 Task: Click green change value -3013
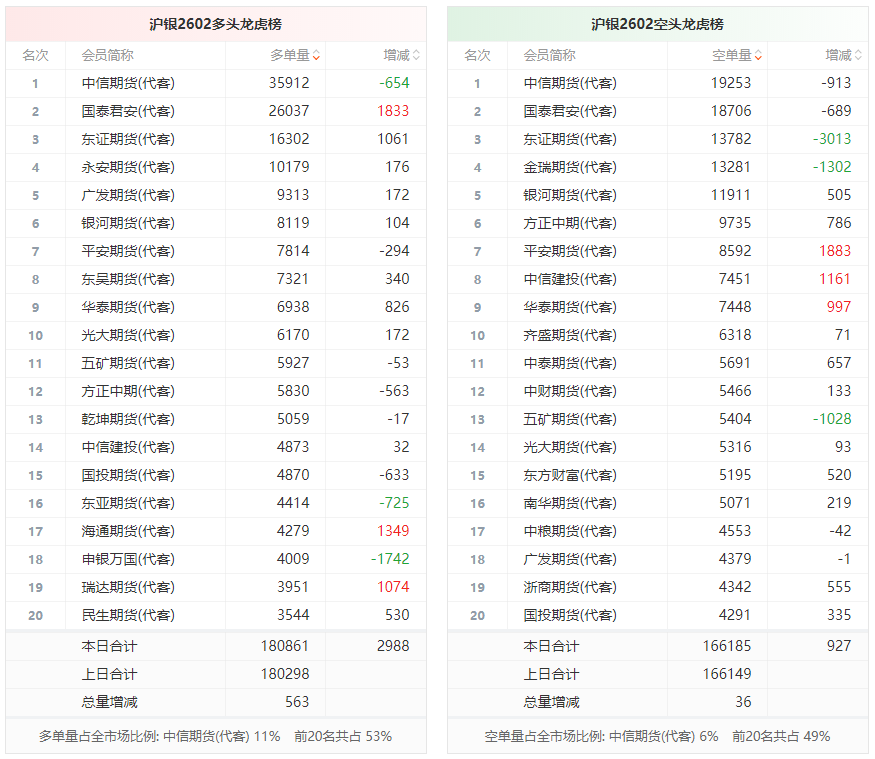click(833, 139)
